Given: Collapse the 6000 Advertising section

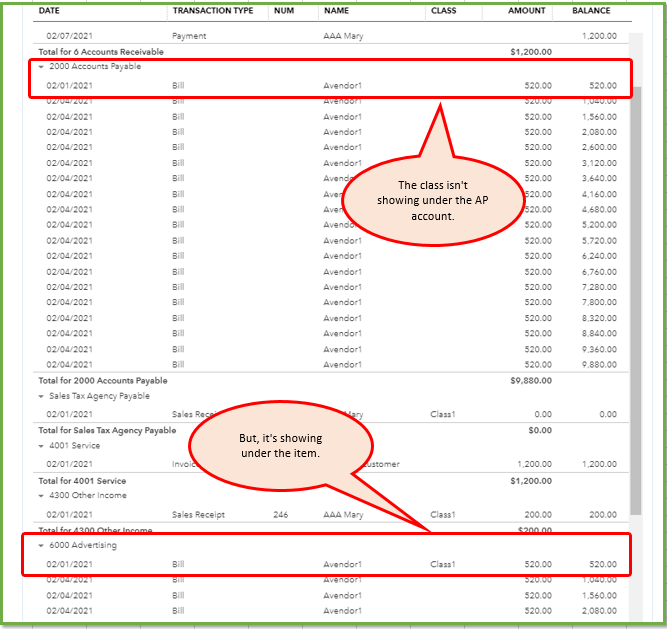Looking at the screenshot, I should (41, 546).
